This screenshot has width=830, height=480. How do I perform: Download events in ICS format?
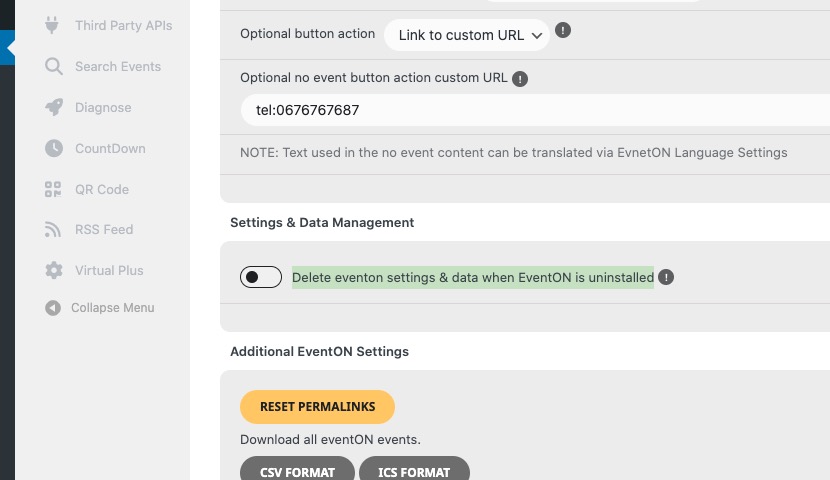(414, 470)
